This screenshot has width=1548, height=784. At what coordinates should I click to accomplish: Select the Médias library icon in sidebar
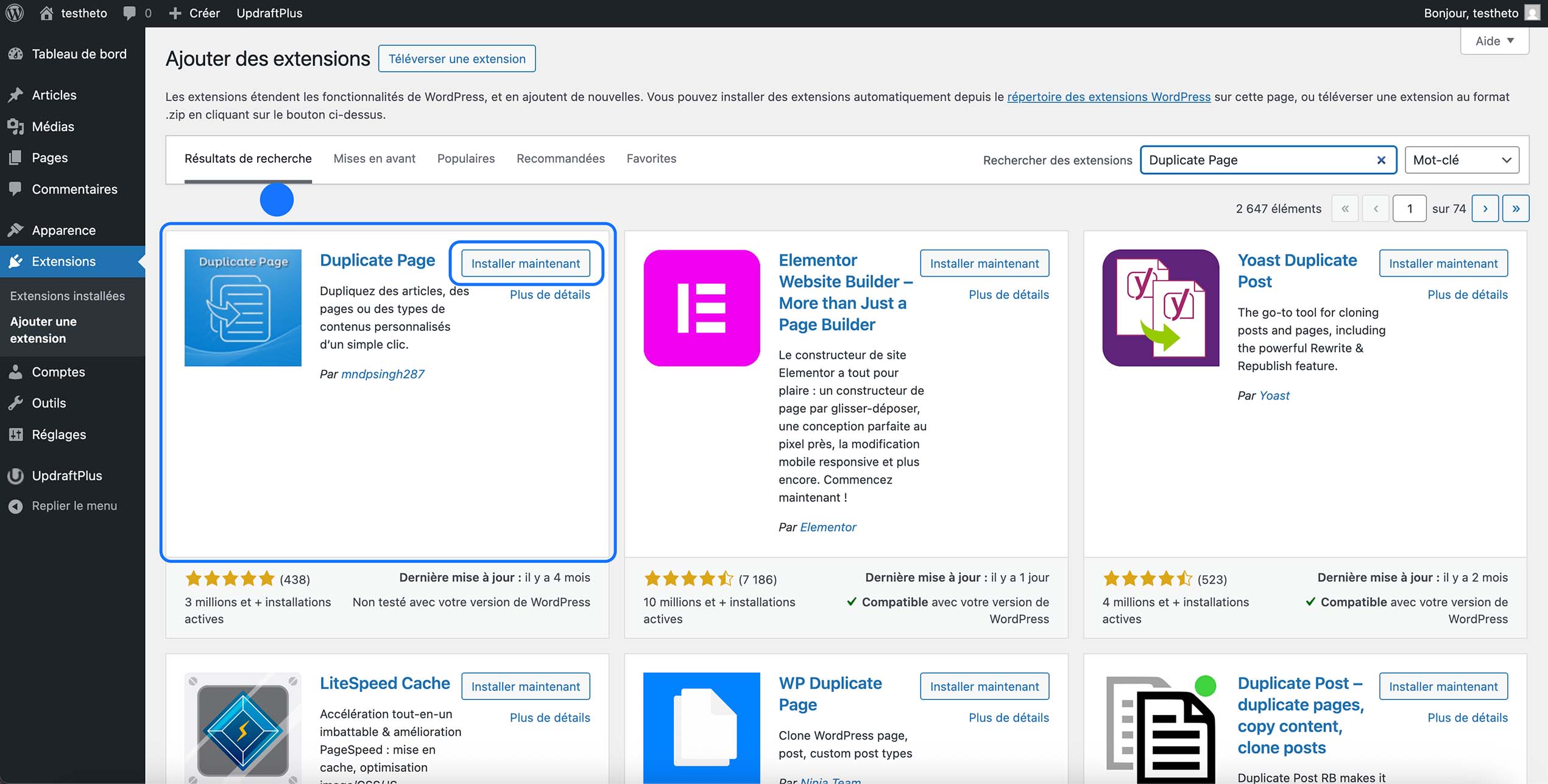[16, 126]
